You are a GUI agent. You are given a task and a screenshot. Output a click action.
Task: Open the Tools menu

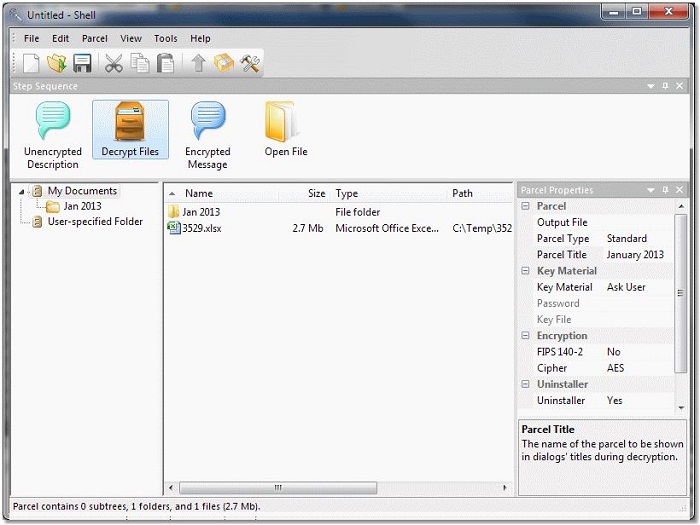(x=166, y=39)
